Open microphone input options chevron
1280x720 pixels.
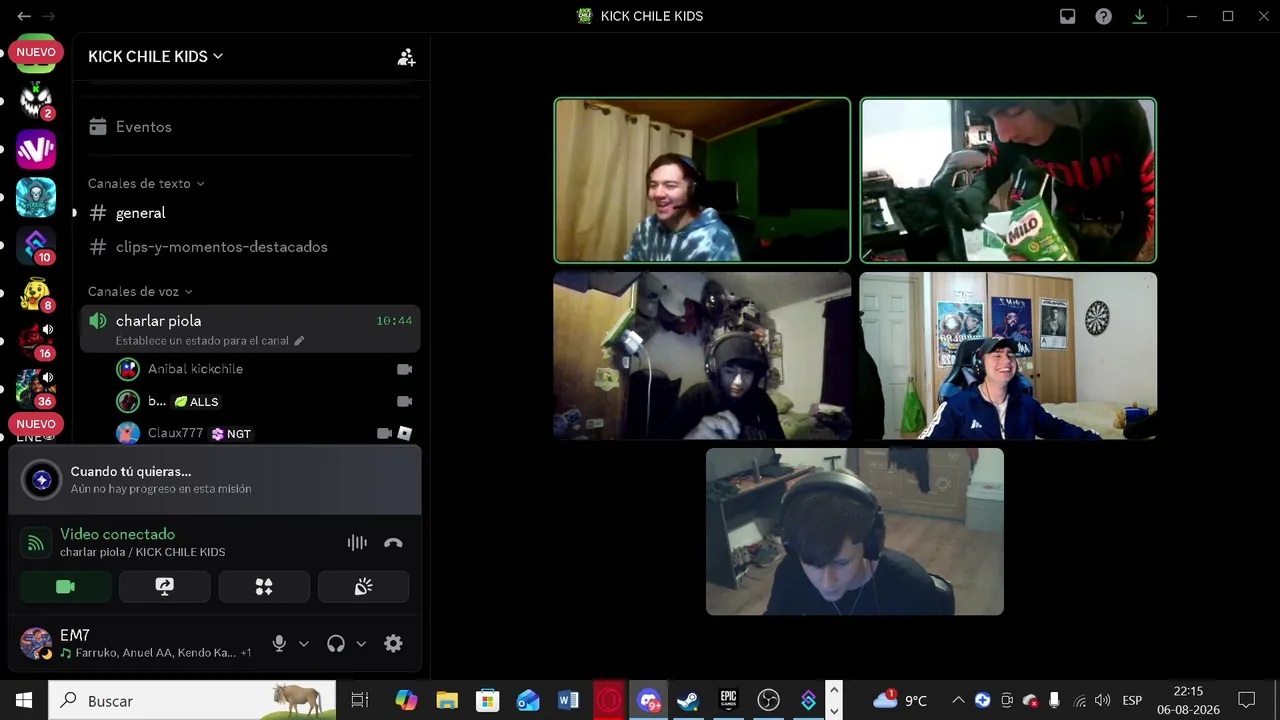click(x=304, y=644)
